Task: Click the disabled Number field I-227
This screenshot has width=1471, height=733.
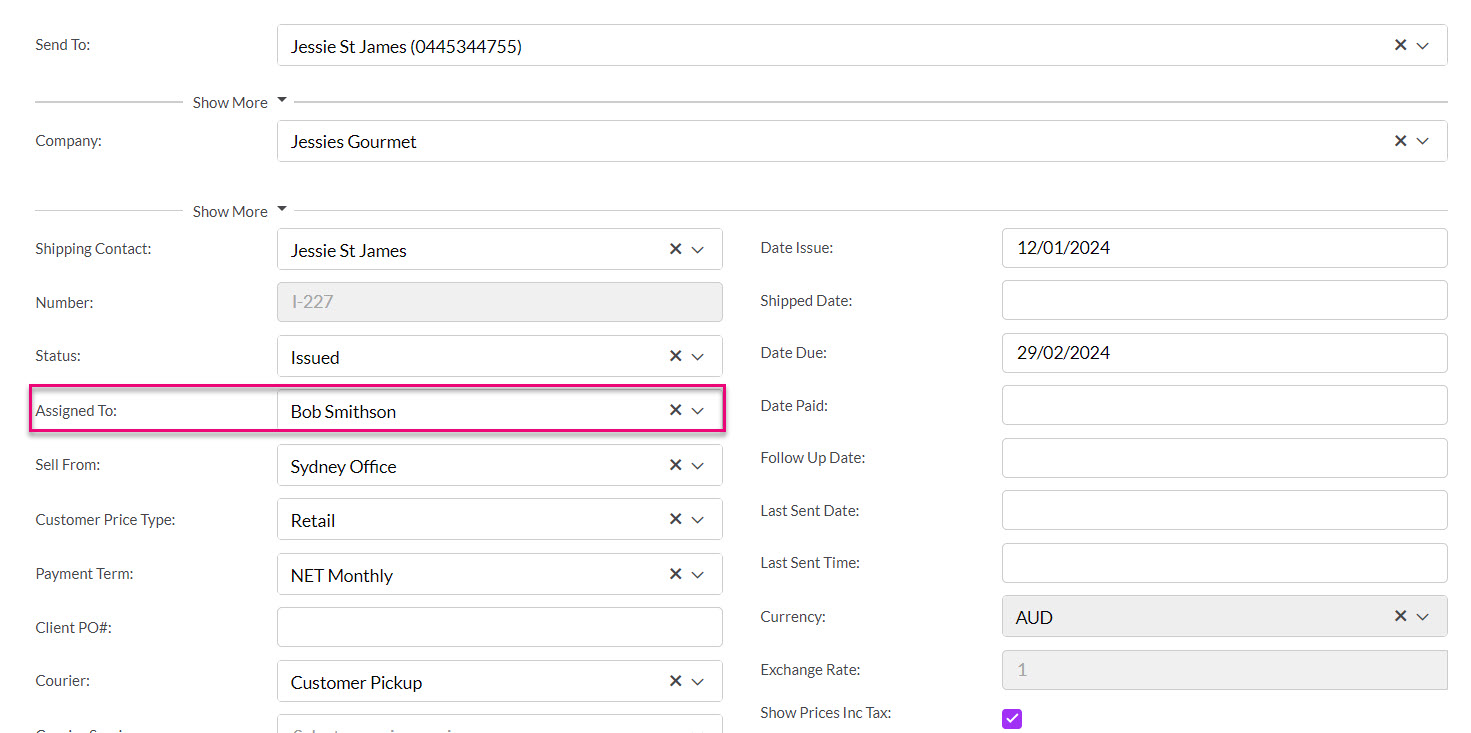Action: pyautogui.click(x=500, y=302)
